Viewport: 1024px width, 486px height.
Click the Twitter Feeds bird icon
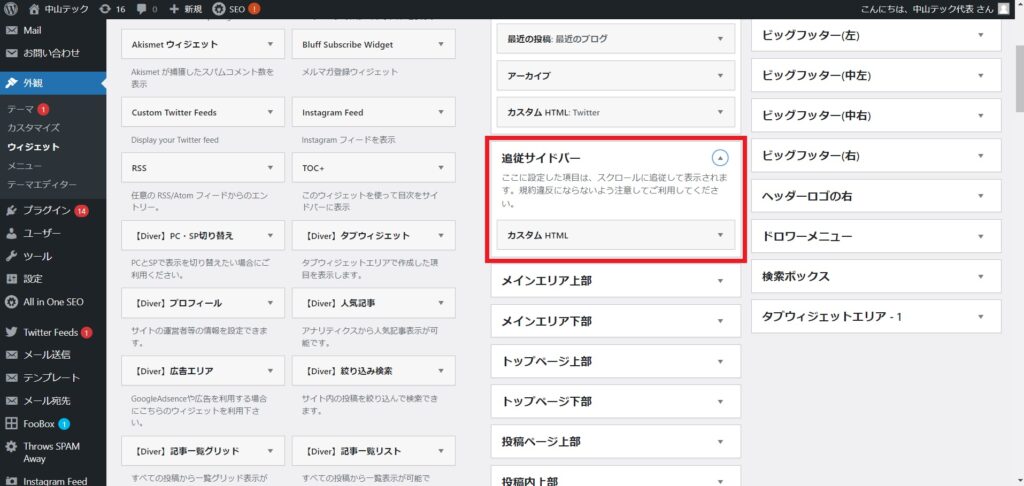click(x=12, y=332)
